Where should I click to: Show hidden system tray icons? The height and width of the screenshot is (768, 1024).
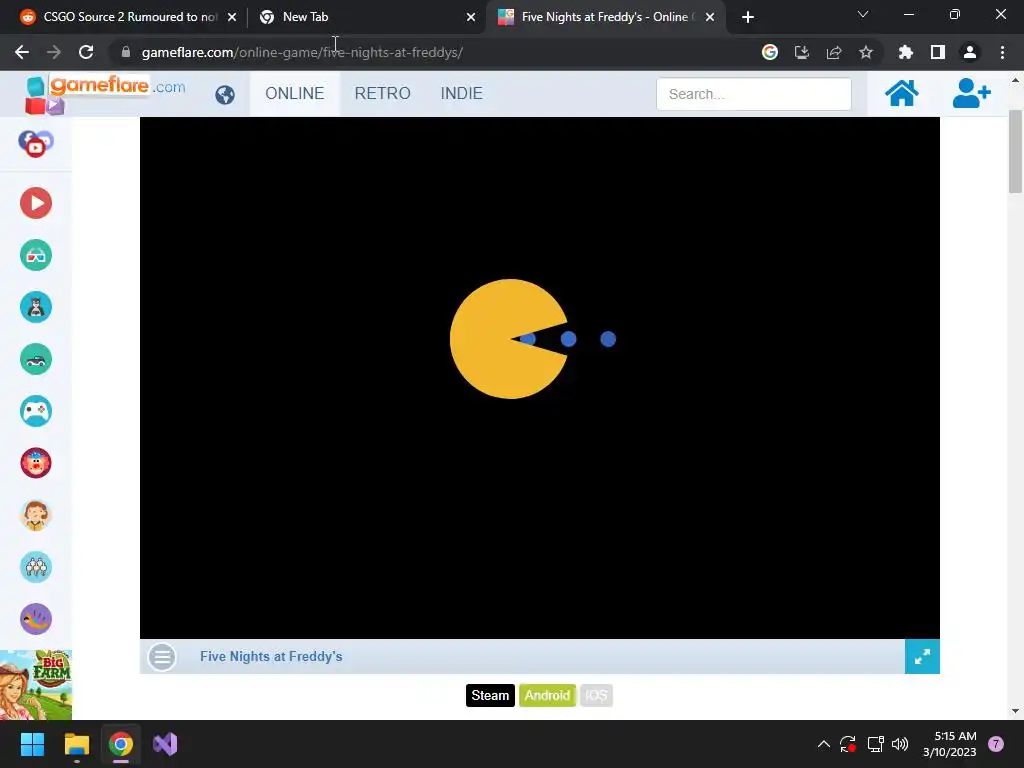click(x=824, y=744)
